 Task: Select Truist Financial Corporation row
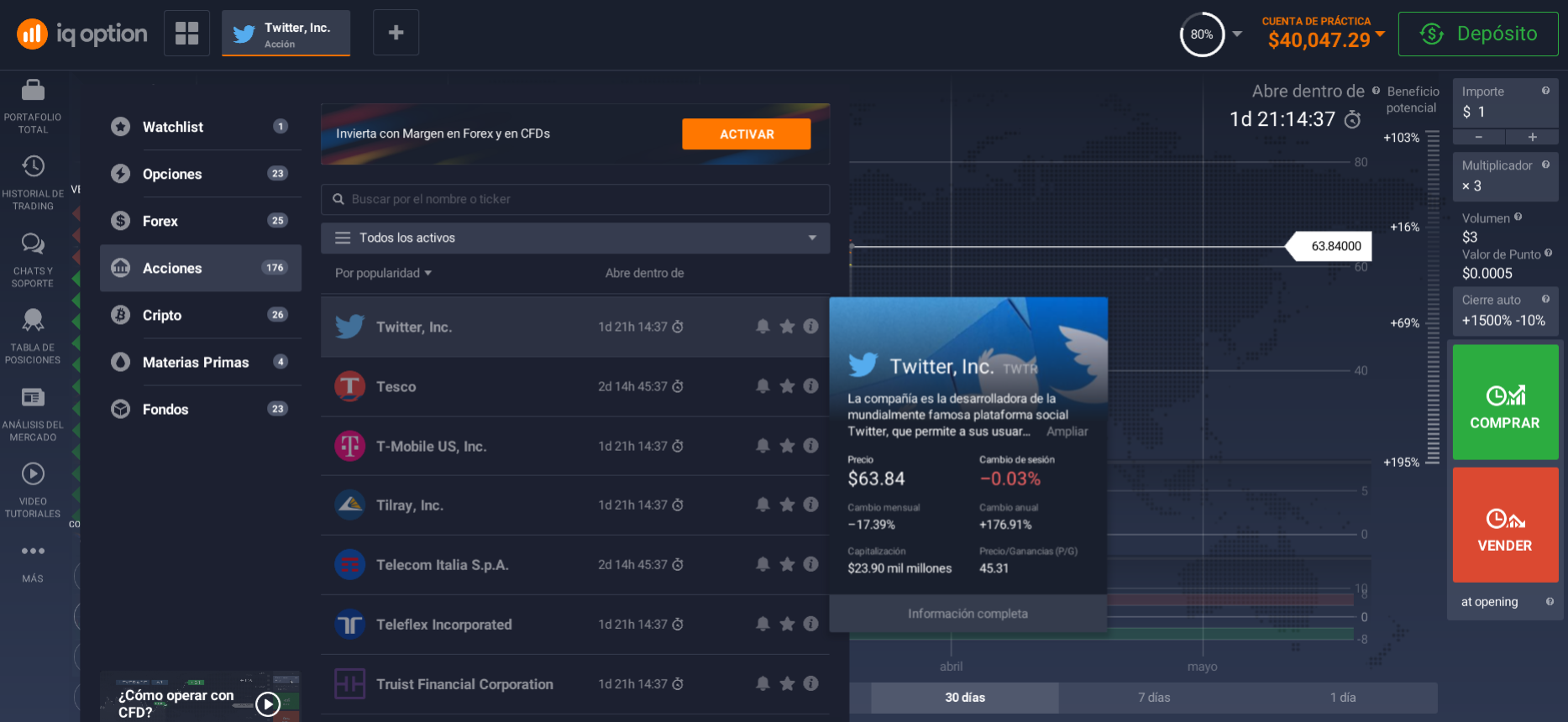(x=575, y=684)
